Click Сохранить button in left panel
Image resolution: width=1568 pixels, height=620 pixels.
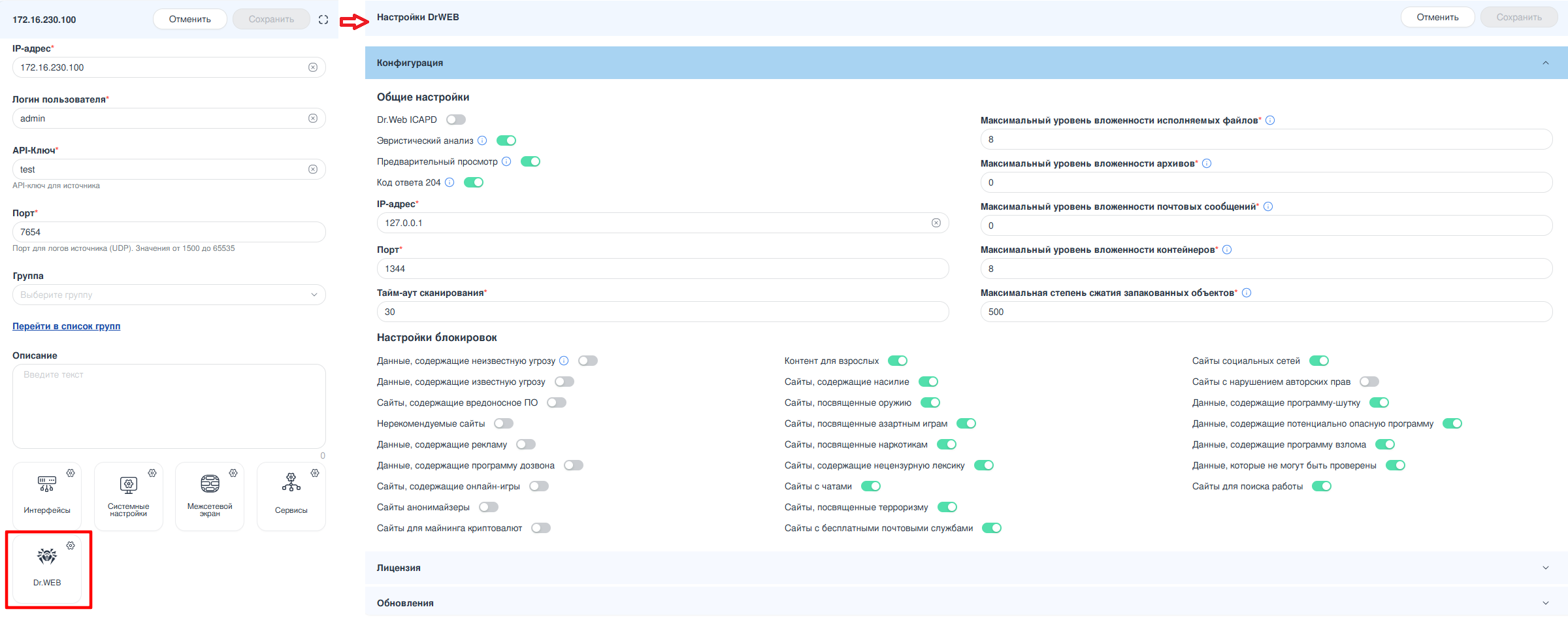pos(271,19)
